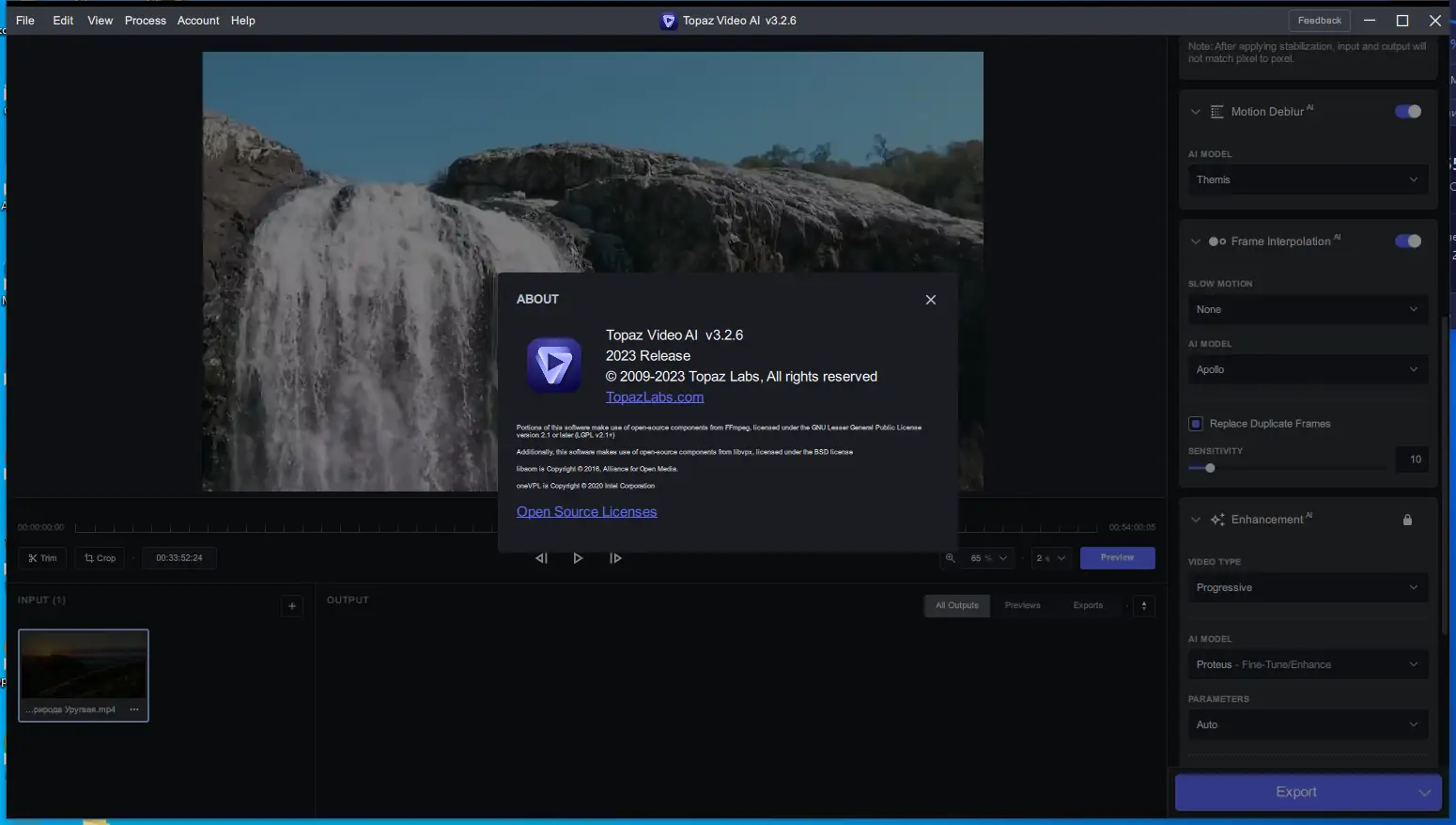Play the video preview

click(578, 558)
